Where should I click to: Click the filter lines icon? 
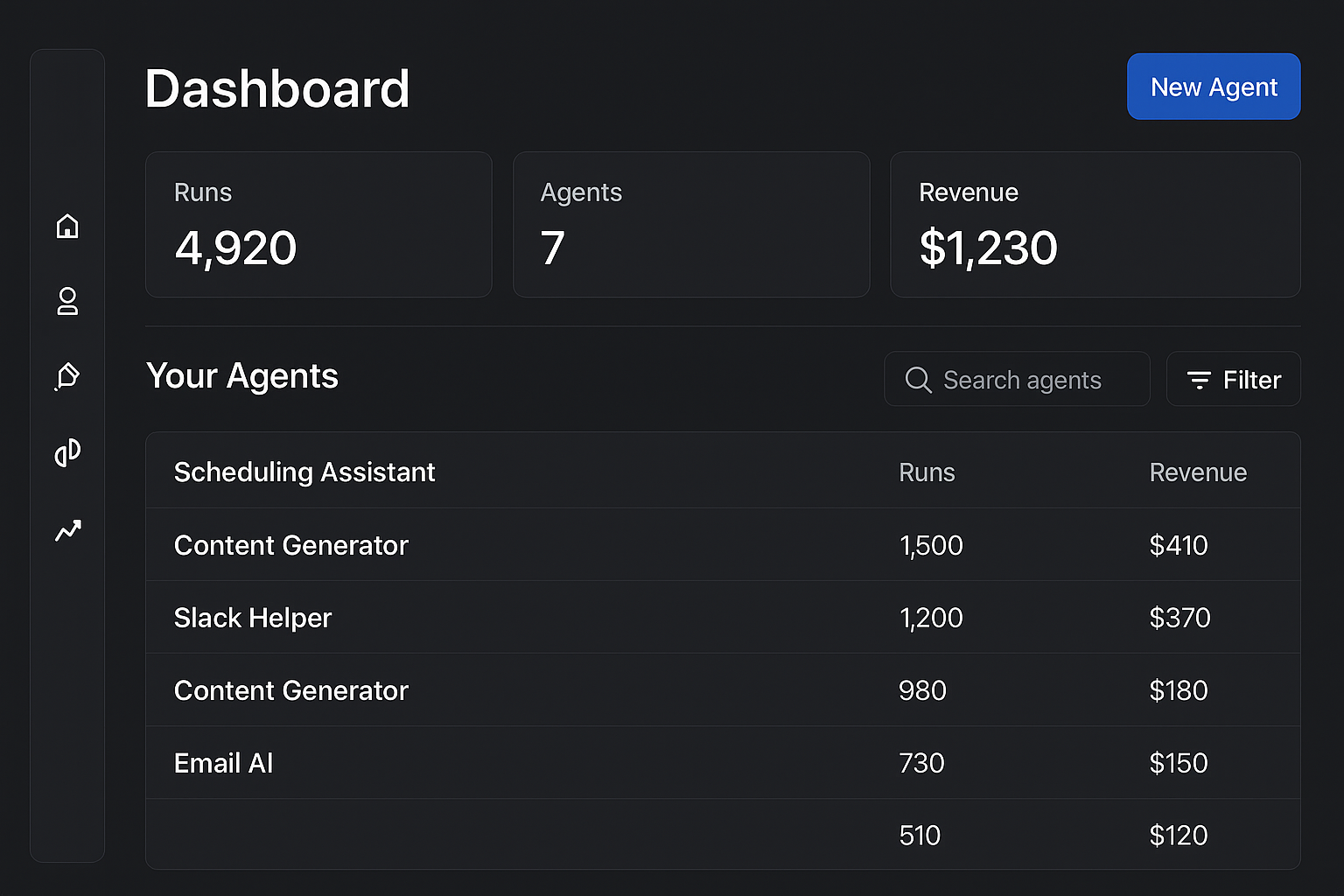coord(1199,380)
